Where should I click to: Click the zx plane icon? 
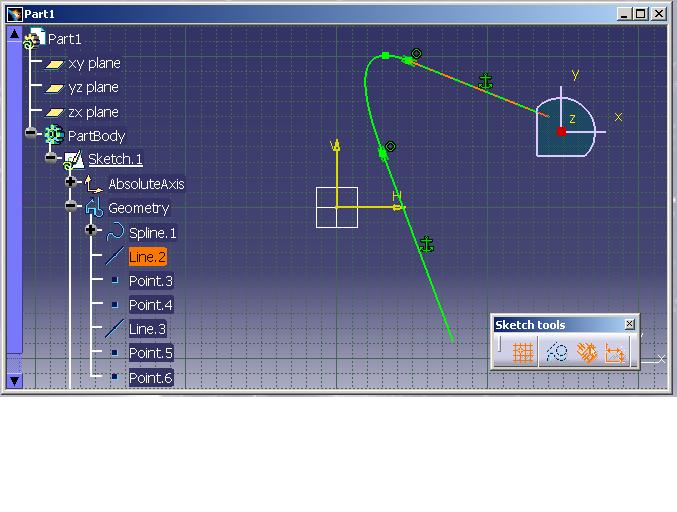click(54, 113)
